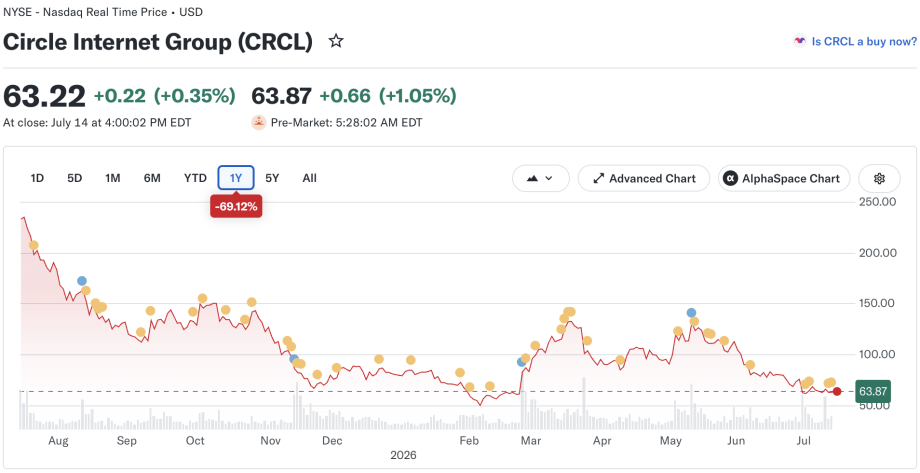Viewport: 920px width, 473px height.
Task: Open "Is CRCL a buy now?" link
Action: pyautogui.click(x=864, y=41)
